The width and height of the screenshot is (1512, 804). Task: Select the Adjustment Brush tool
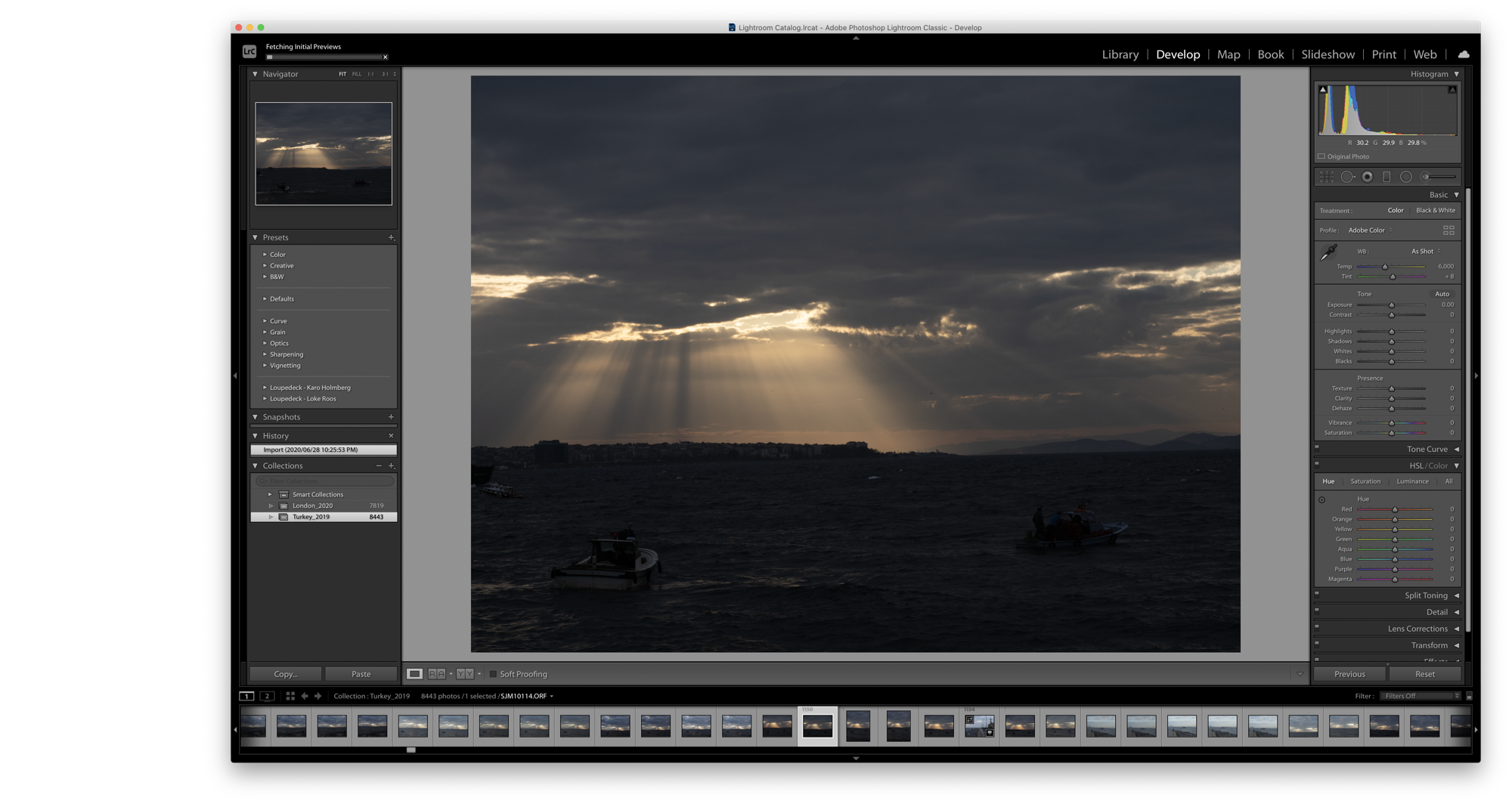(1438, 177)
